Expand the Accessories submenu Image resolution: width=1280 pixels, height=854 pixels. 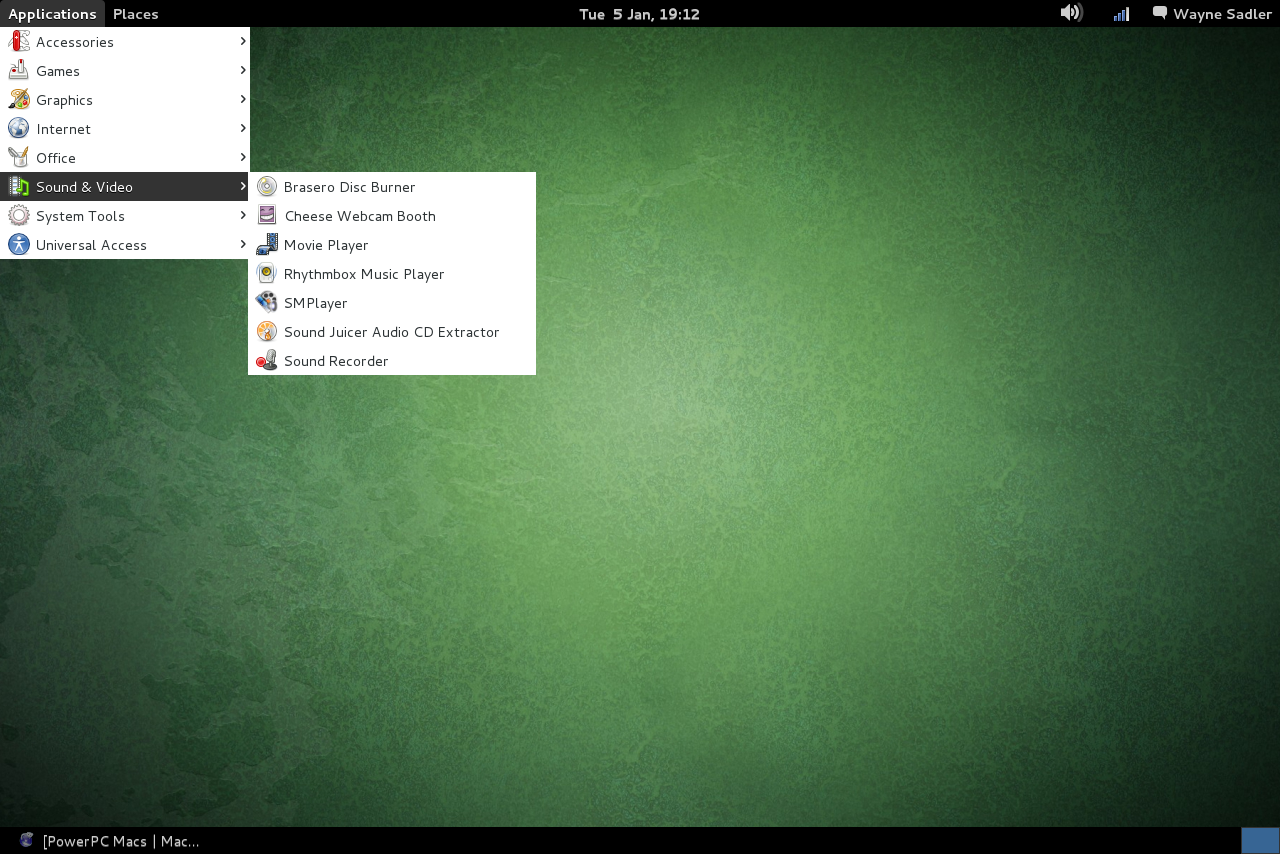[x=74, y=42]
